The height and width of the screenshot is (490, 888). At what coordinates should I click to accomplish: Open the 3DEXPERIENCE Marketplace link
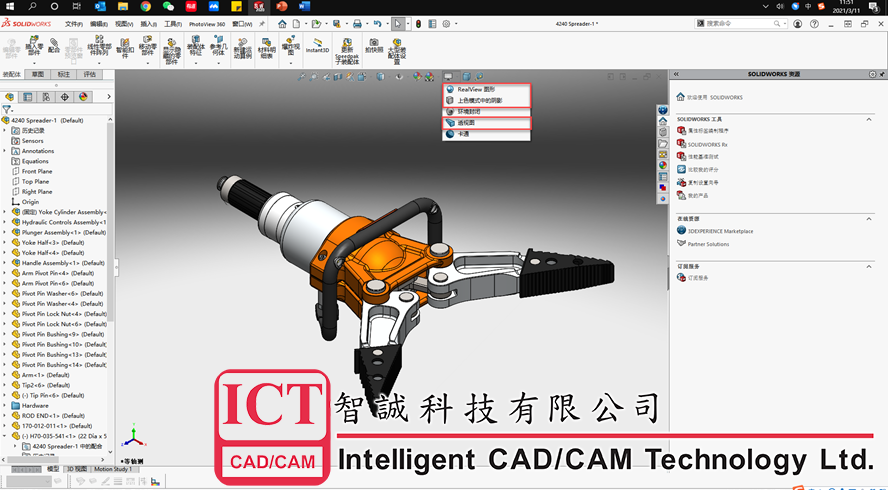[720, 231]
